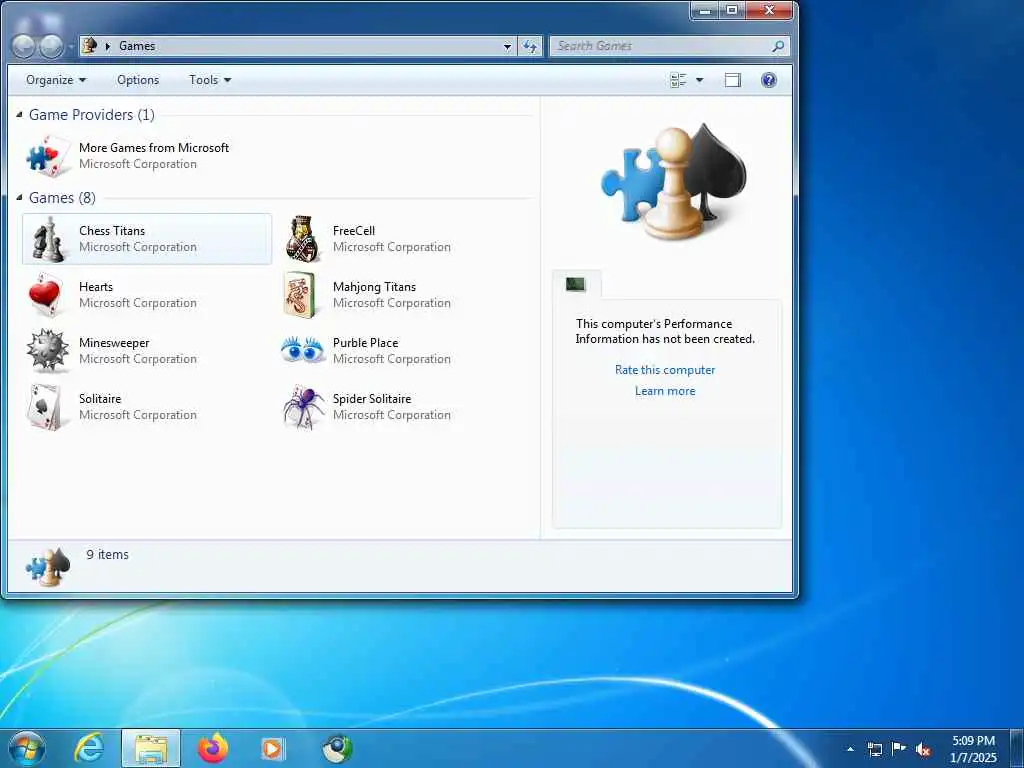Refresh the Games folder view
The image size is (1024, 768).
point(530,46)
